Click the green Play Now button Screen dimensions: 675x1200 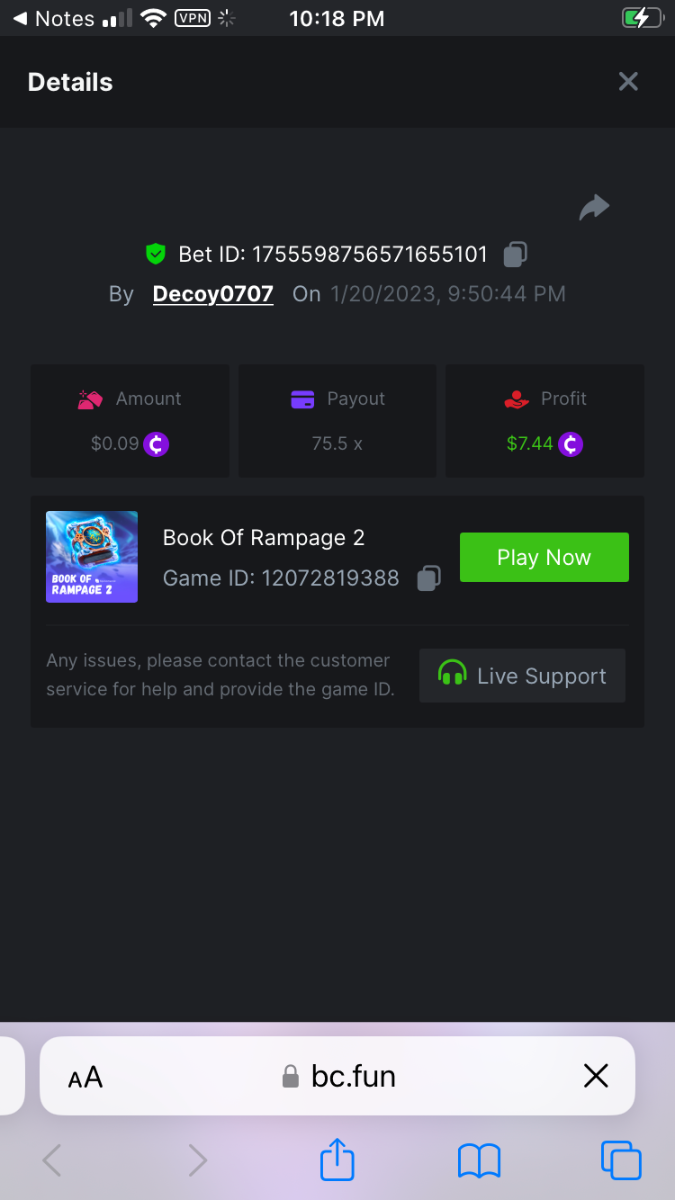coord(544,557)
